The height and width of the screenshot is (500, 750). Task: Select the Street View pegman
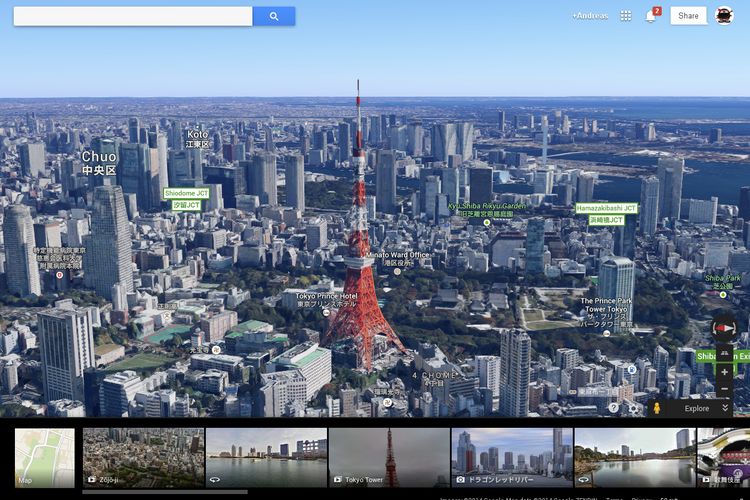(657, 408)
